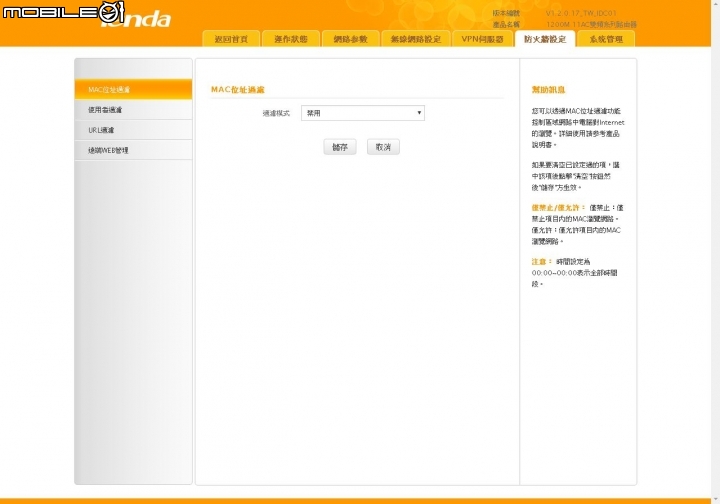Go to the 網路參數 tab
The image size is (720, 504).
click(x=350, y=39)
